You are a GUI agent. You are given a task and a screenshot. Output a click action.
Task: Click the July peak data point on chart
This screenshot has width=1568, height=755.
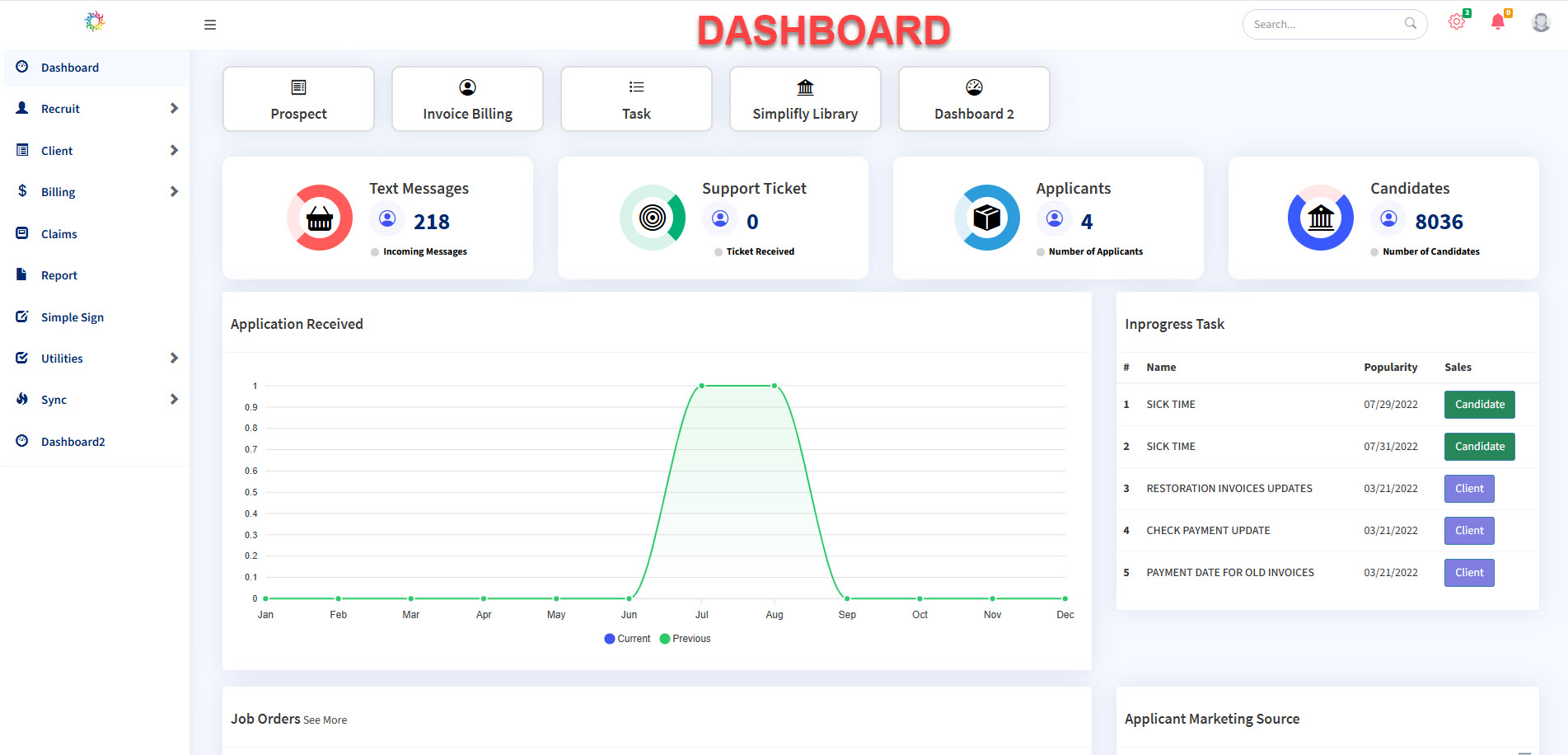click(x=702, y=386)
